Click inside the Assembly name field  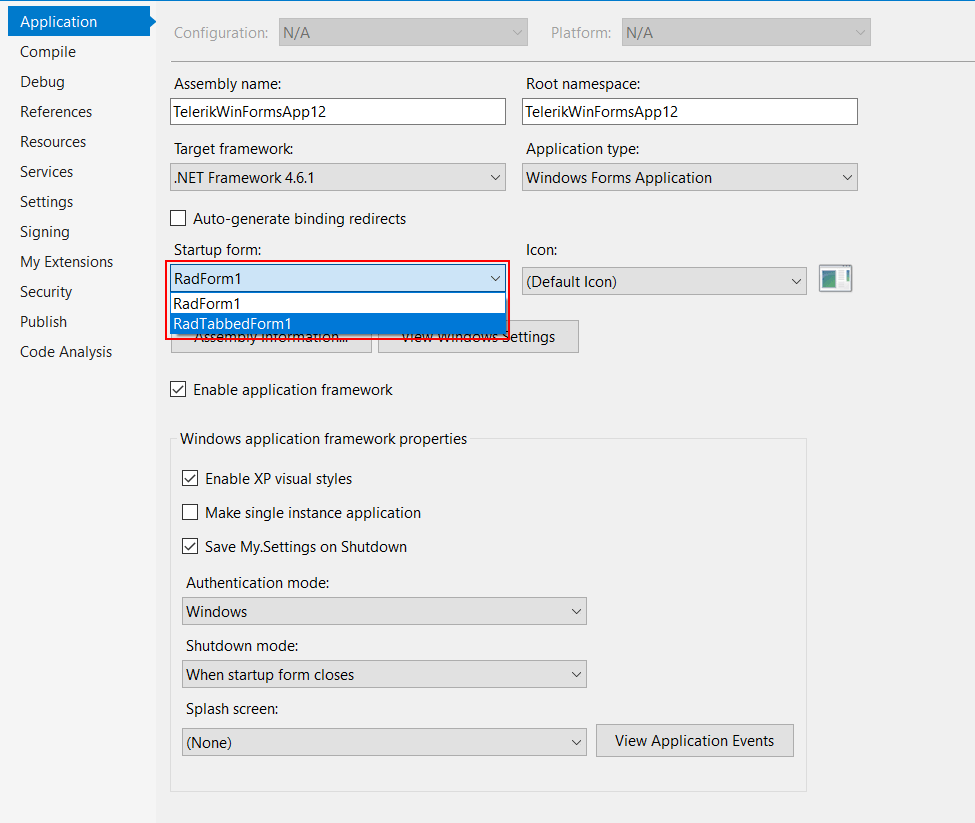337,111
